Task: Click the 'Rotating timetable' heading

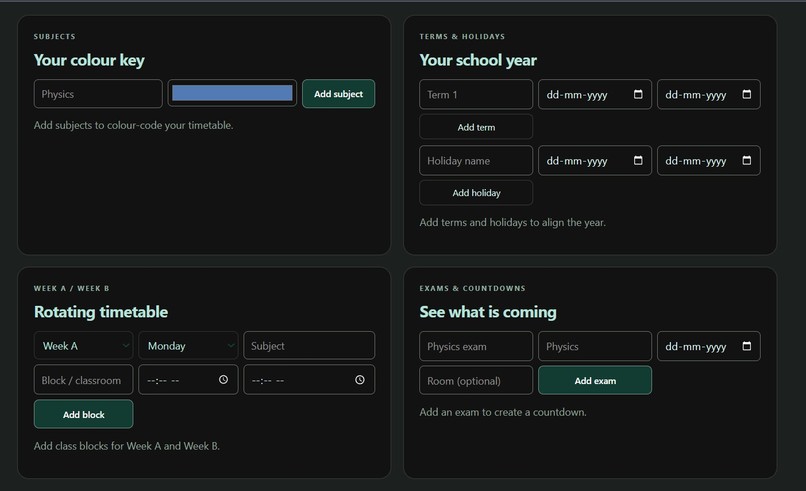Action: pos(101,312)
